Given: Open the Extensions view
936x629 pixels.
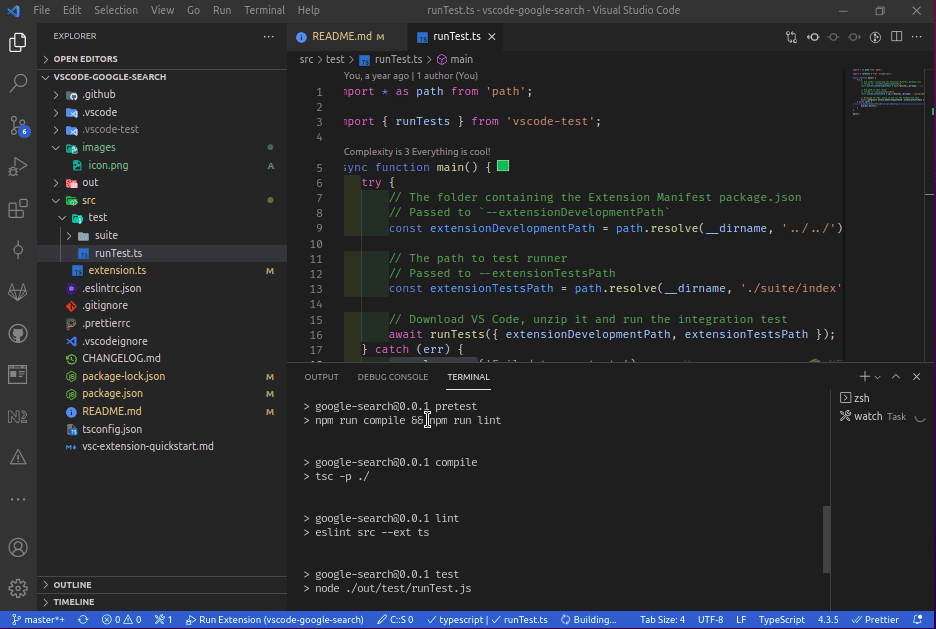Looking at the screenshot, I should pyautogui.click(x=18, y=209).
